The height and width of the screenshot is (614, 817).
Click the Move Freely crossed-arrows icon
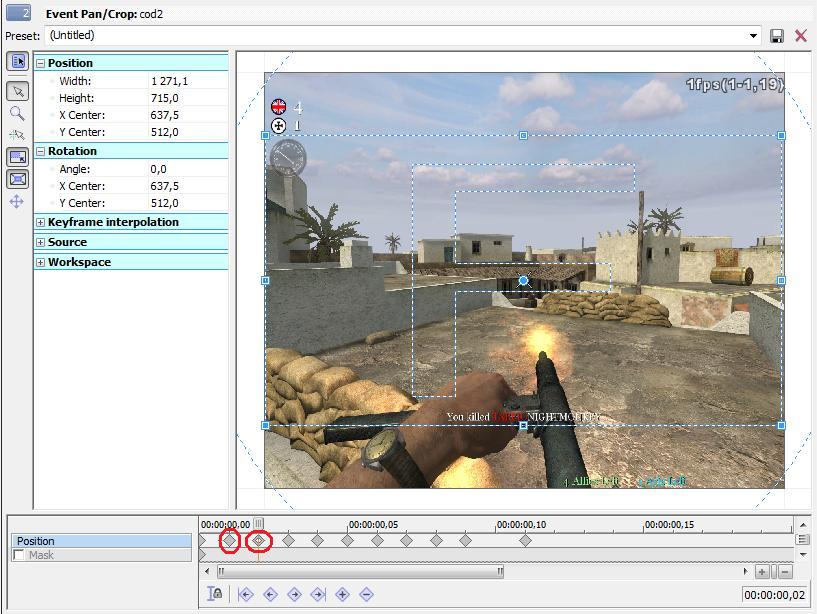(x=17, y=202)
